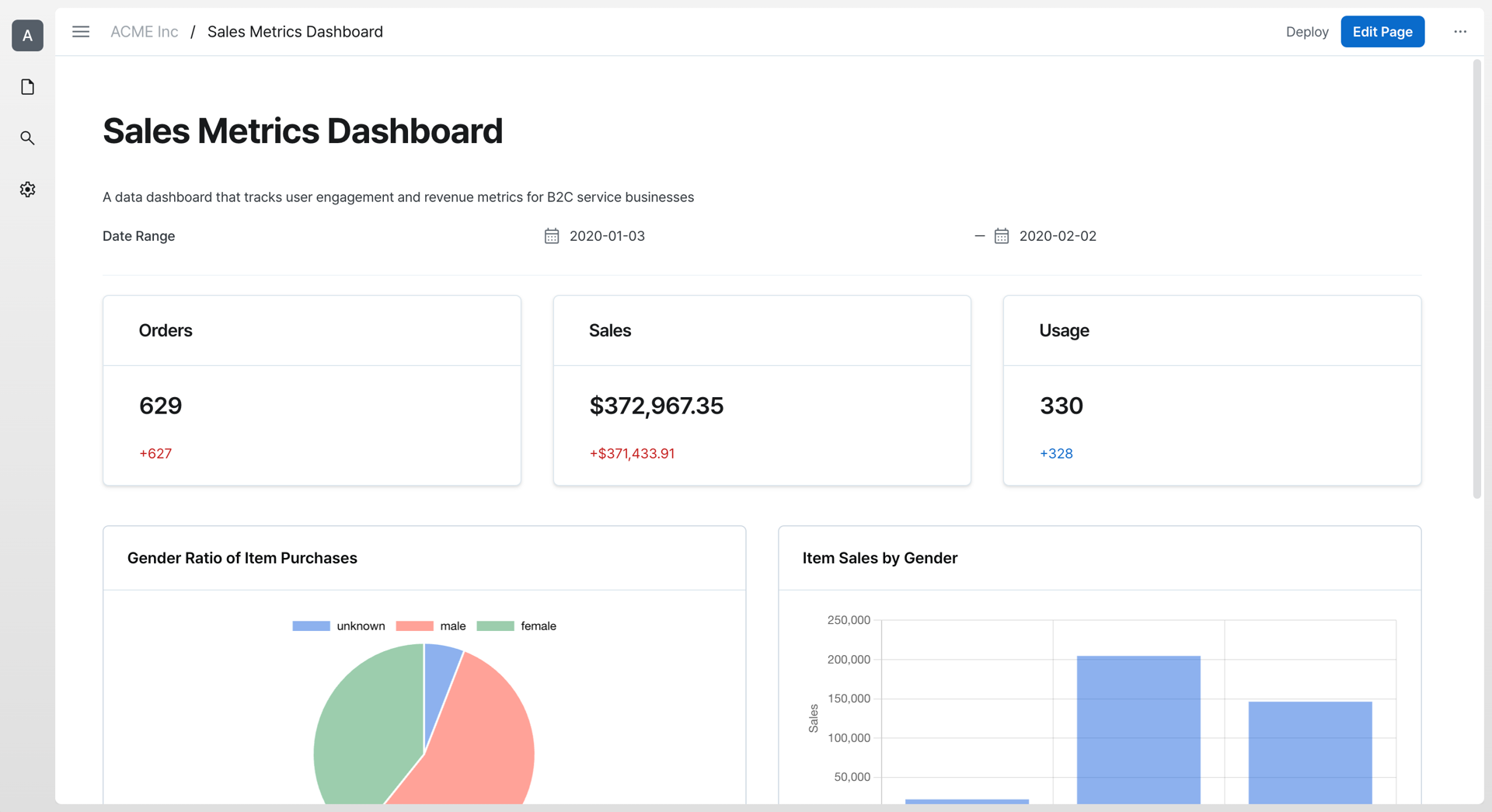Click the Deploy button
Image resolution: width=1492 pixels, height=812 pixels.
(x=1307, y=32)
